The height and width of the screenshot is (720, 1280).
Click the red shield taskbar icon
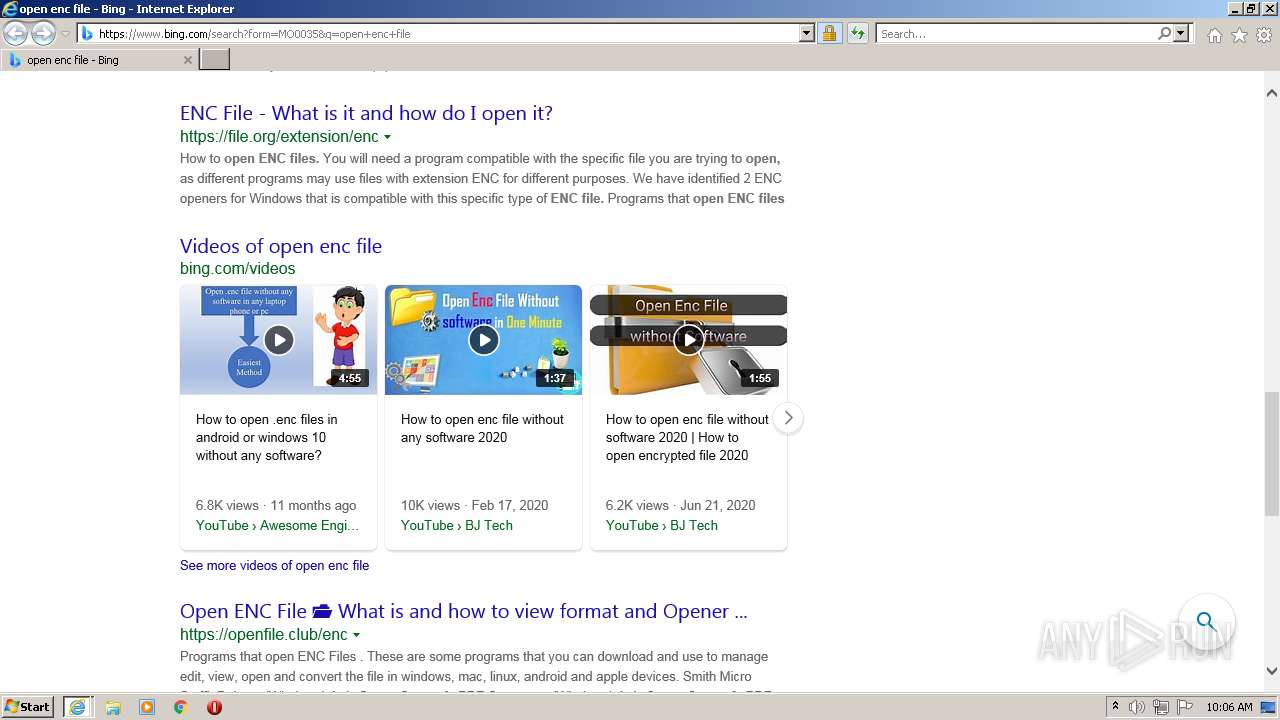click(214, 707)
